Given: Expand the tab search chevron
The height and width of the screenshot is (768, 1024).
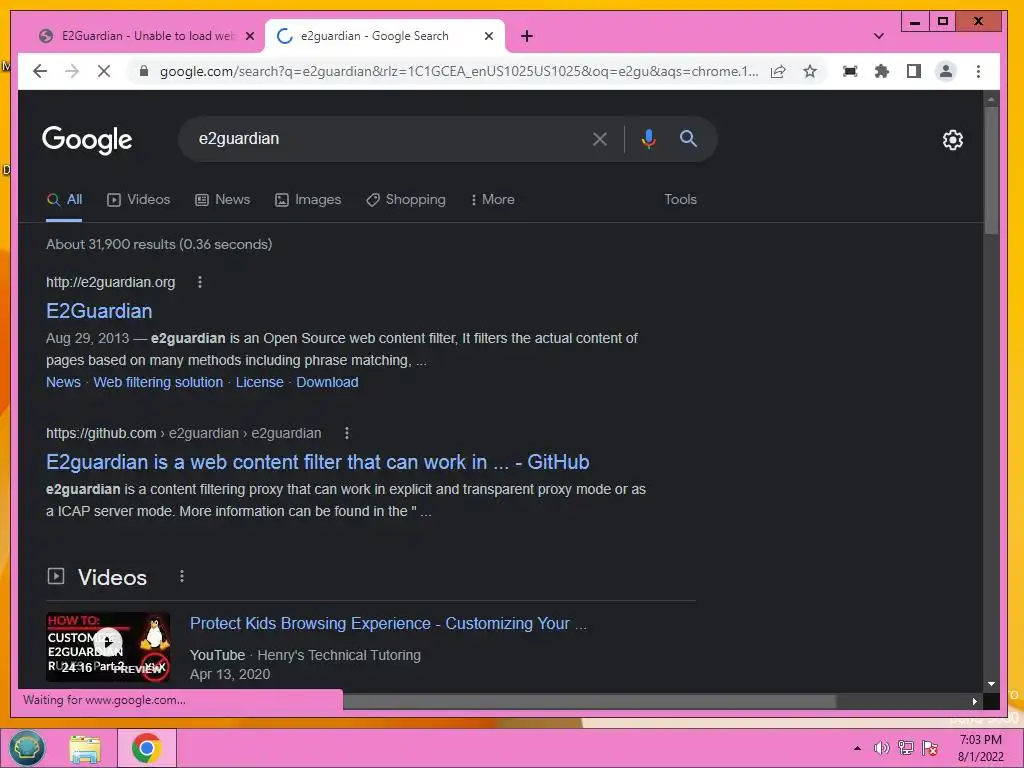Looking at the screenshot, I should click(878, 36).
